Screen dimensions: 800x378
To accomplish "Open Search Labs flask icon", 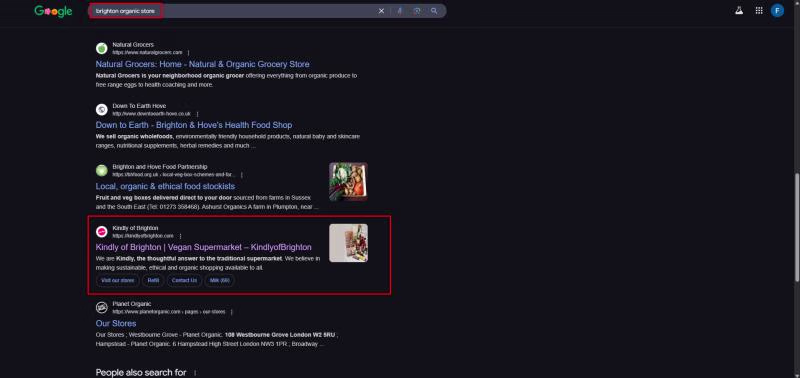I will tap(739, 11).
